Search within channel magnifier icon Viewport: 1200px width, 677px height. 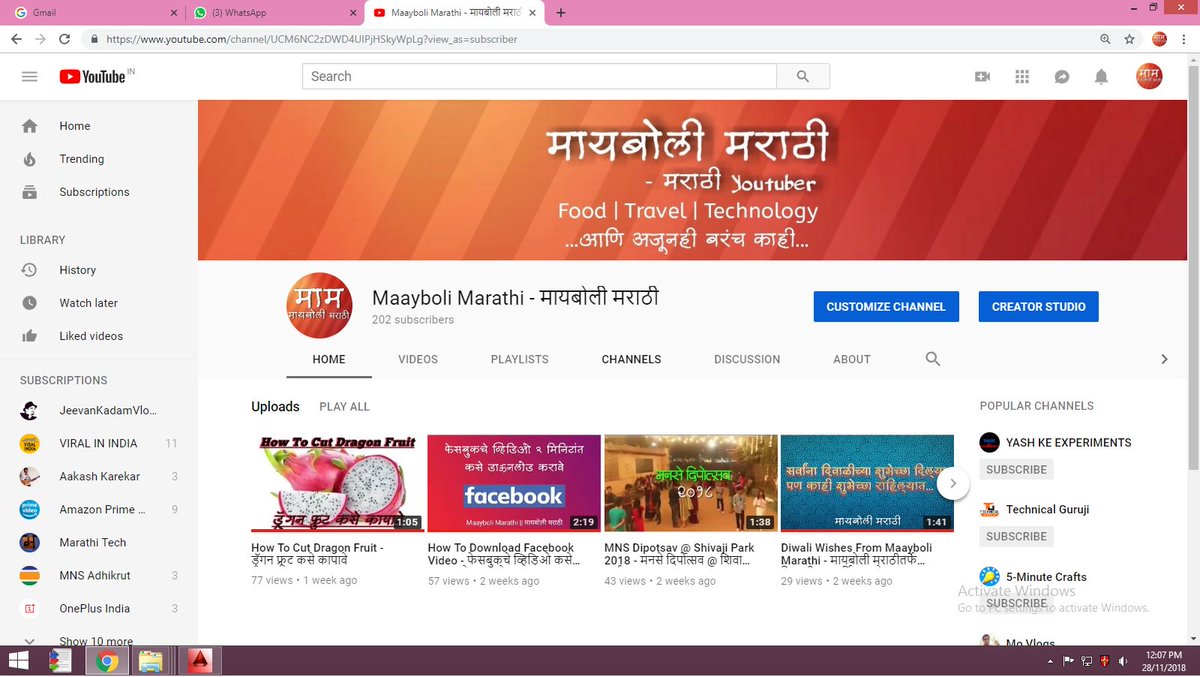933,359
